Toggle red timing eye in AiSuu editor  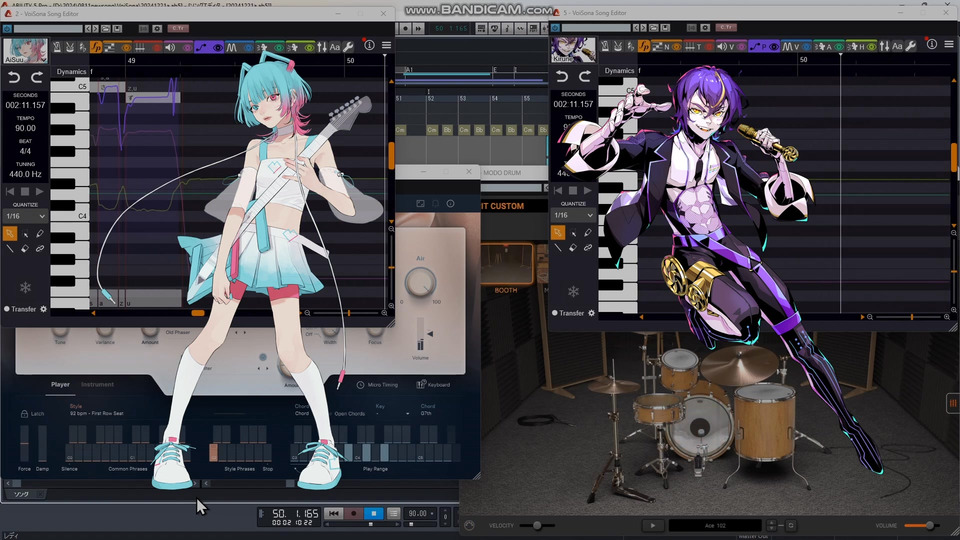pos(157,47)
